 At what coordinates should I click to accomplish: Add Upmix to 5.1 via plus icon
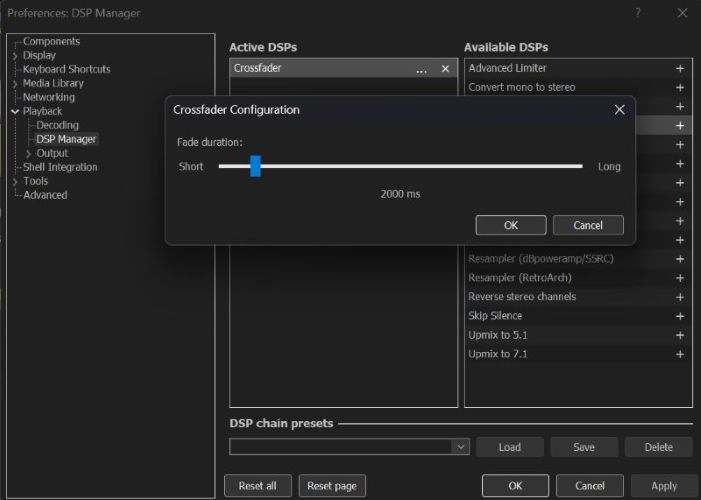tap(680, 335)
